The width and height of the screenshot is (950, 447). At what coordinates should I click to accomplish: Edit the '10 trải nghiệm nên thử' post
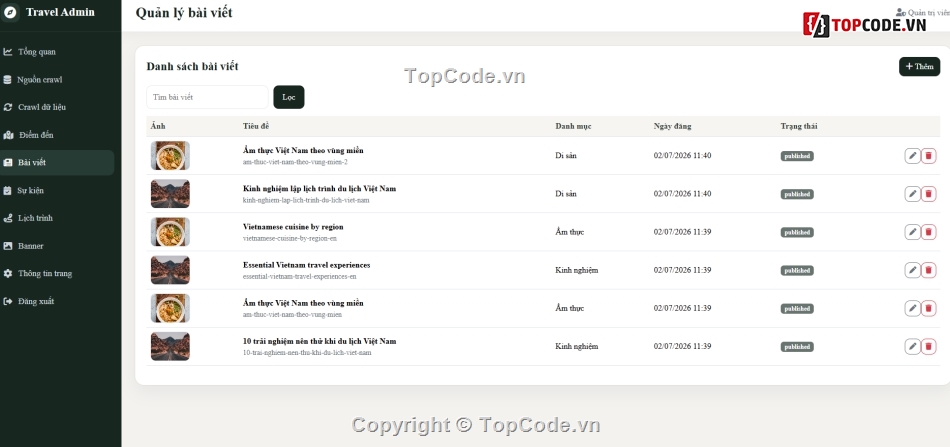click(x=912, y=346)
